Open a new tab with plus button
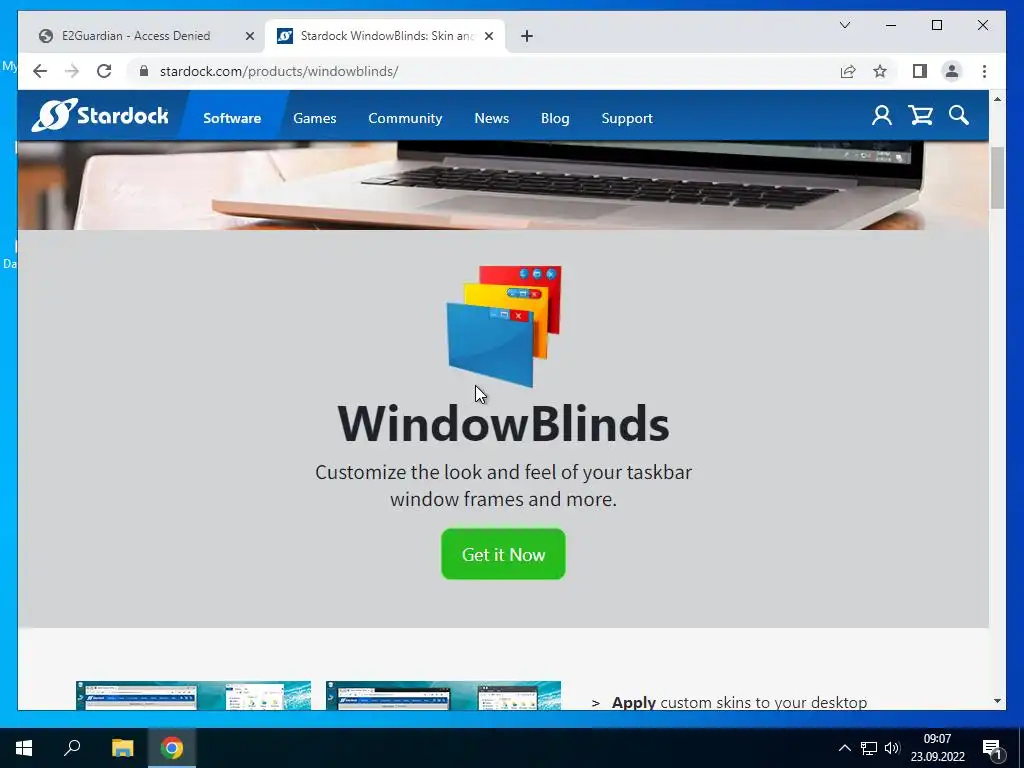 (527, 36)
